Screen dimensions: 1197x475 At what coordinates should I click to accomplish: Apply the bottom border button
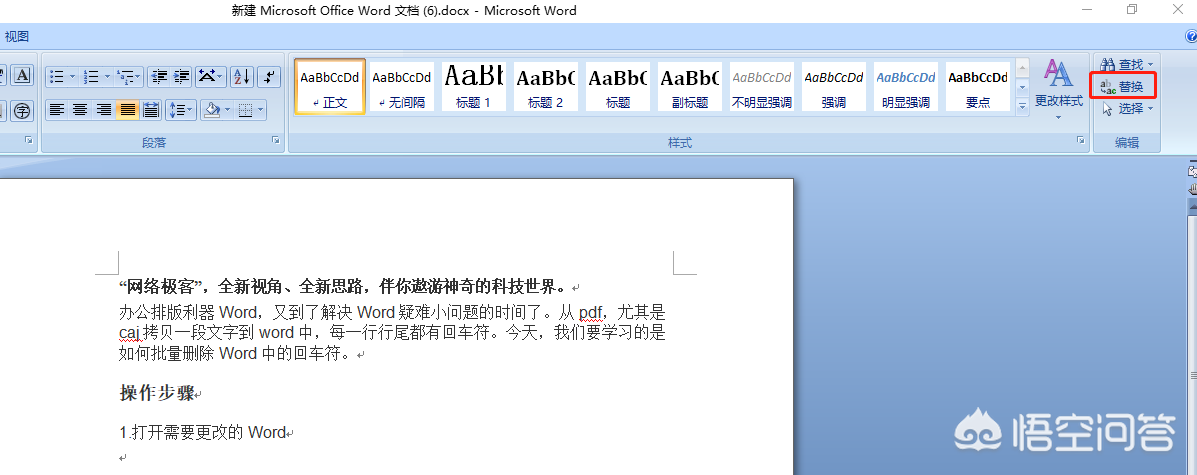245,111
